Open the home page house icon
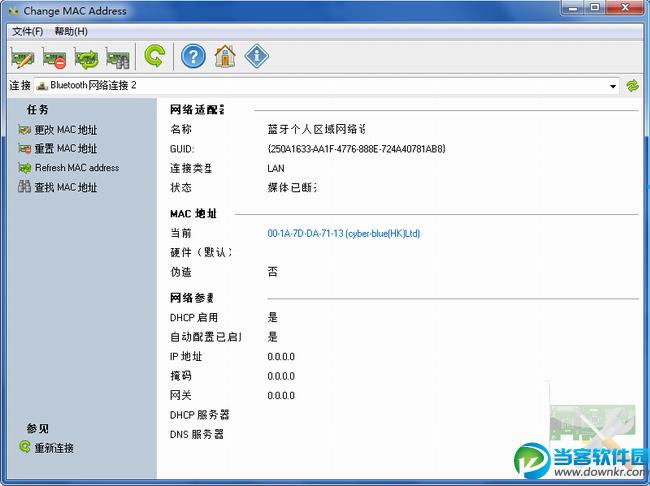This screenshot has height=486, width=650. point(225,56)
